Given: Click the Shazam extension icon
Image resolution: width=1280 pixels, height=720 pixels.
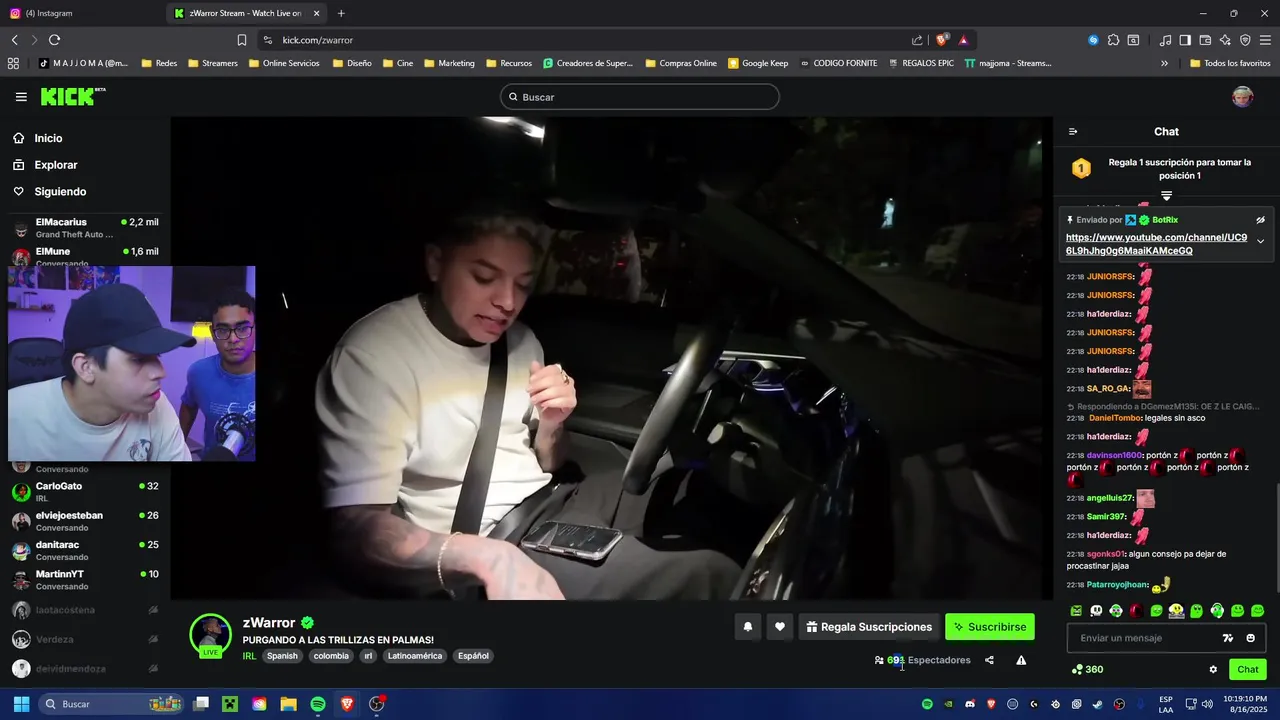Looking at the screenshot, I should point(1093,40).
